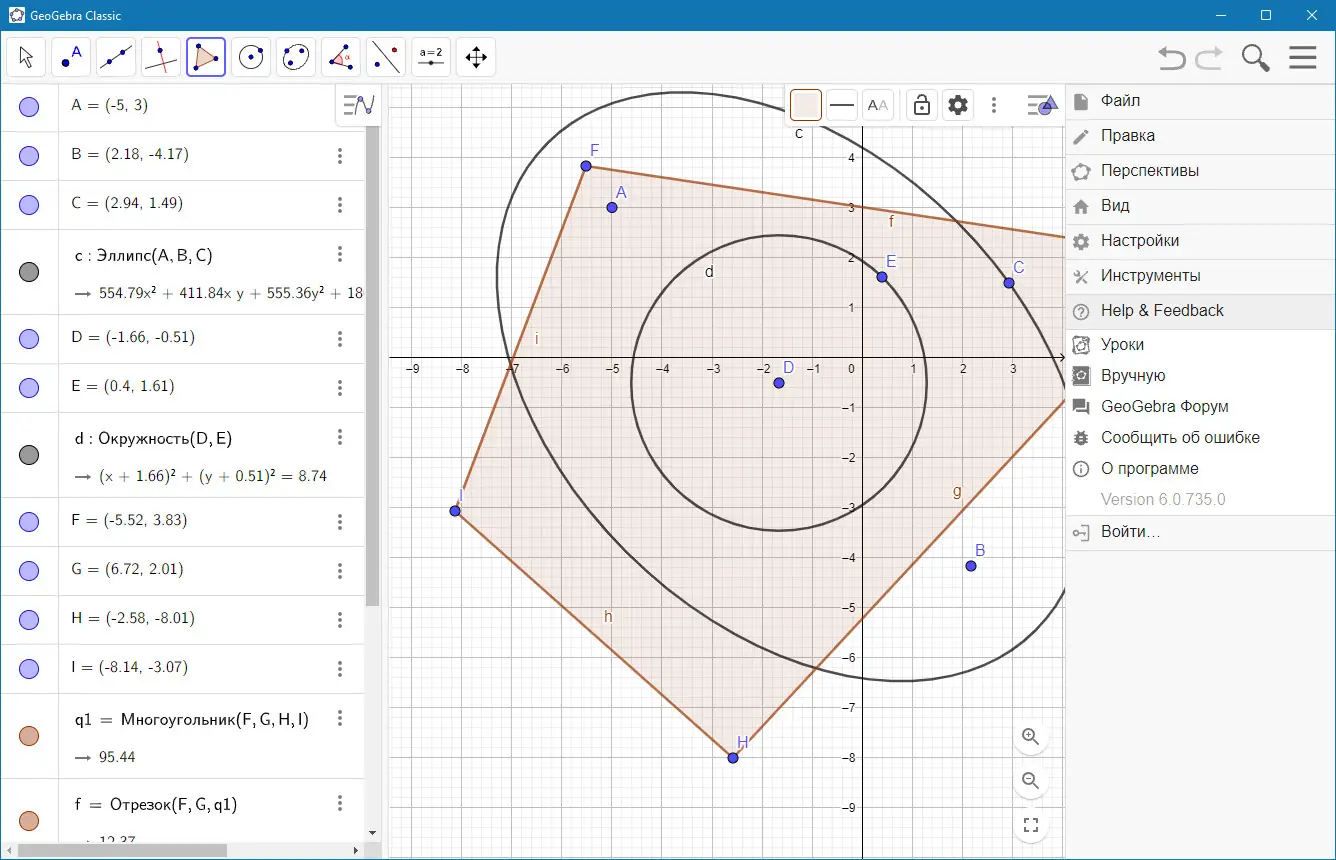Select the Point tool
Image resolution: width=1336 pixels, height=860 pixels.
(71, 58)
